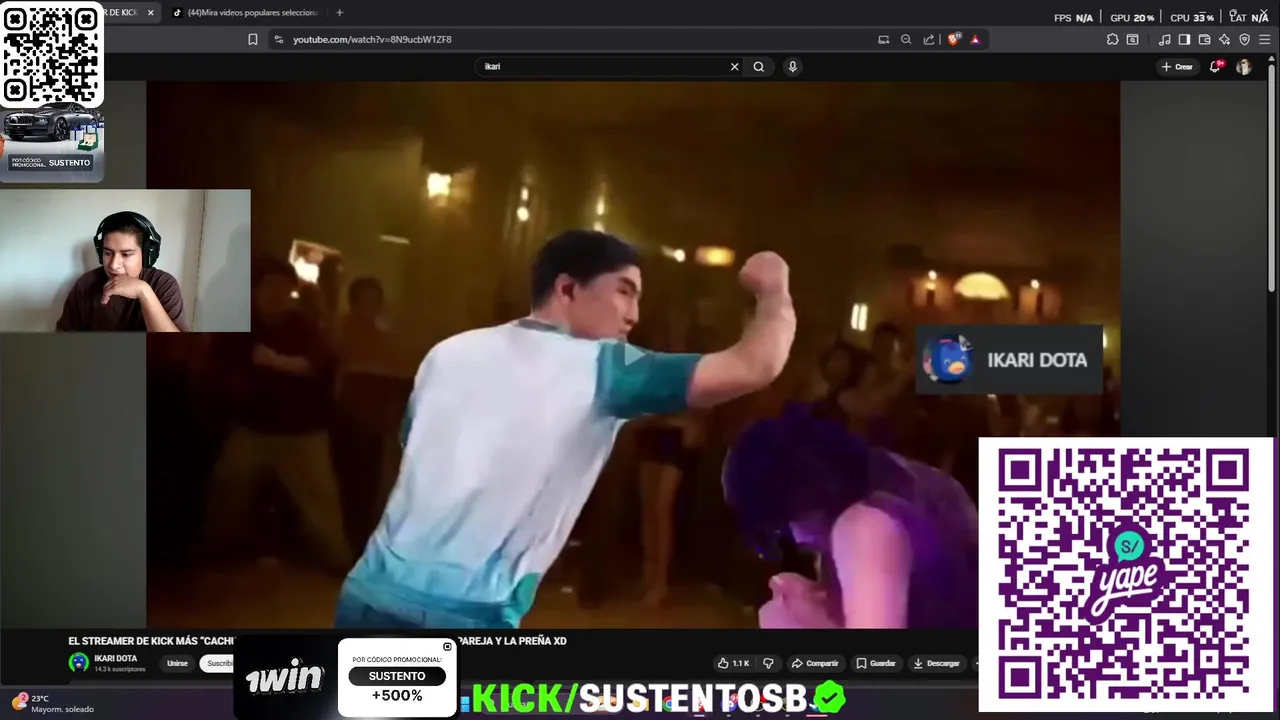Click the video player to toggle playback
The width and height of the screenshot is (1280, 720).
coord(633,354)
